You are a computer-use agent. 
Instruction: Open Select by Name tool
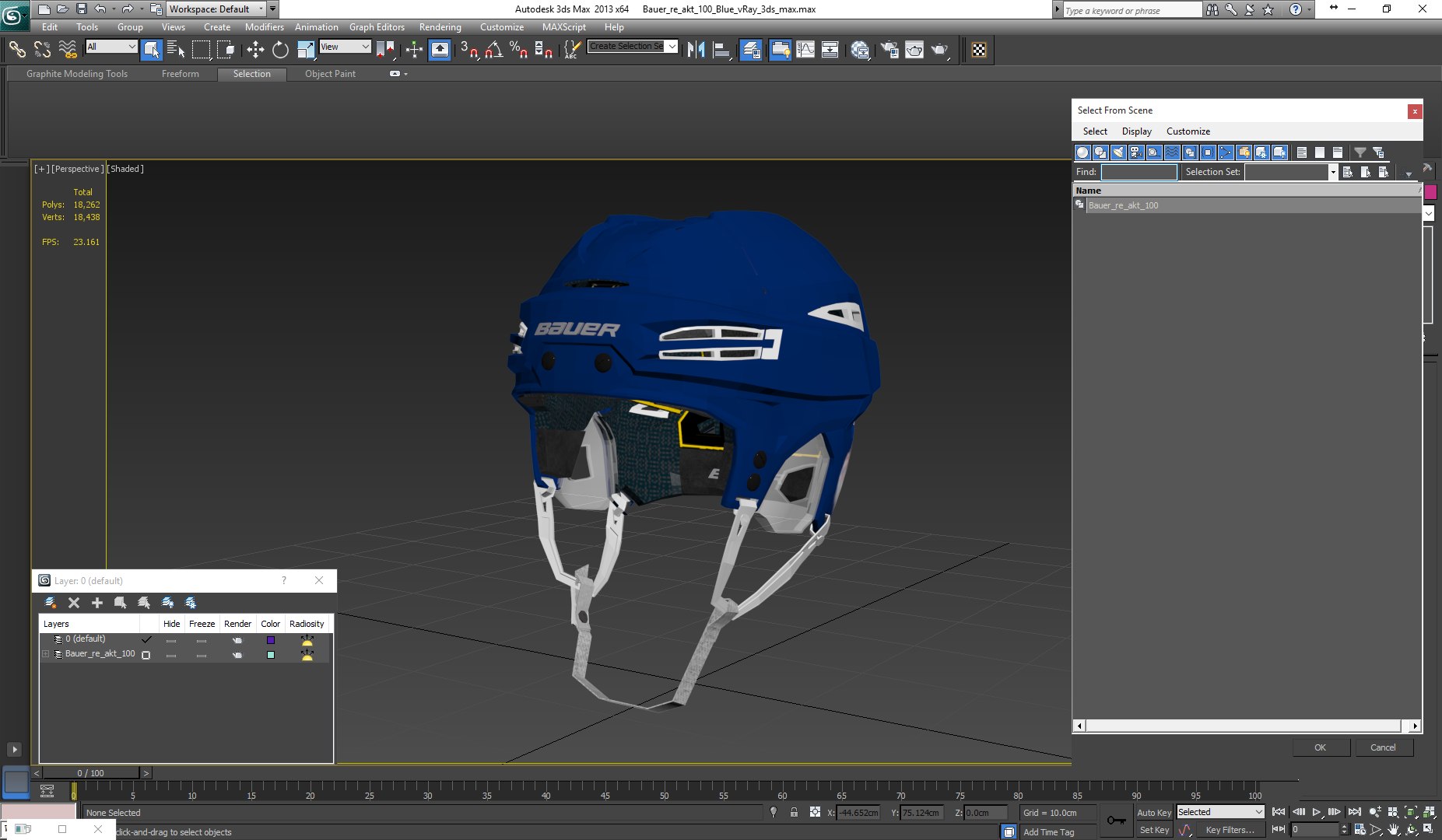(176, 50)
